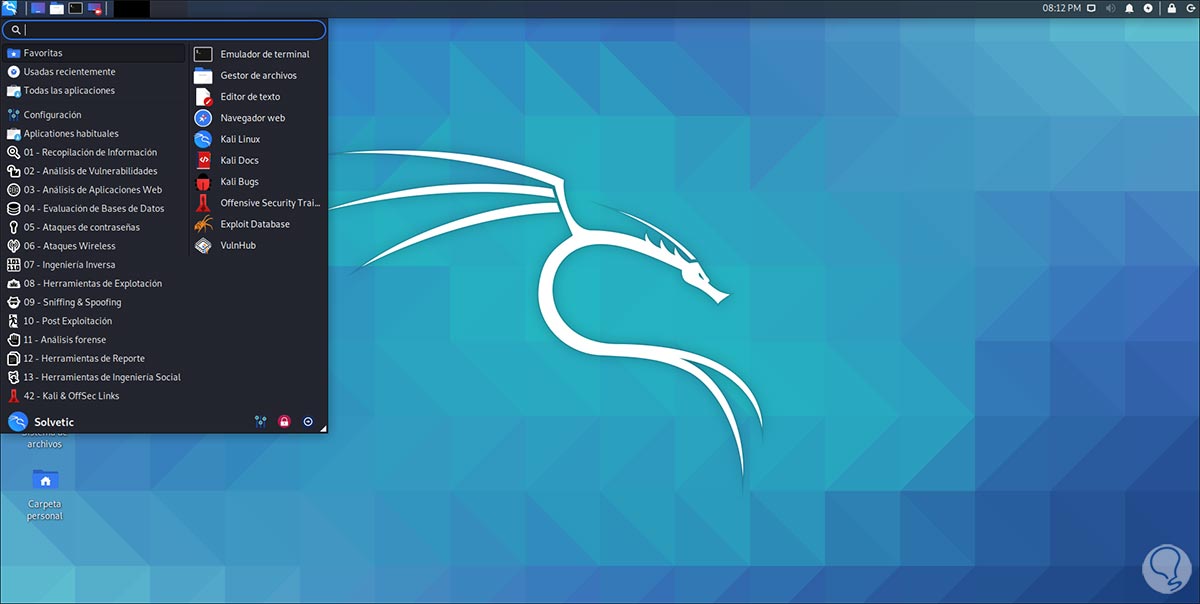Click the lock screen icon in top panel
The height and width of the screenshot is (604, 1200).
1172,8
